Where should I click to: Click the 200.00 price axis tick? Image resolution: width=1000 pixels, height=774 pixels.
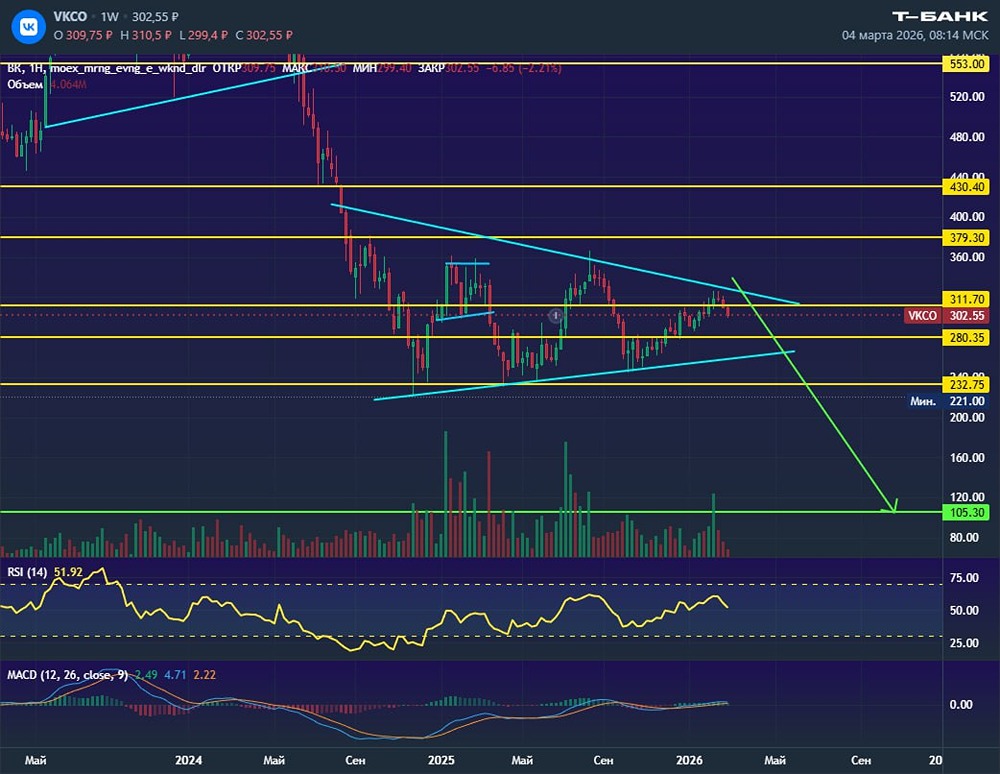point(967,418)
